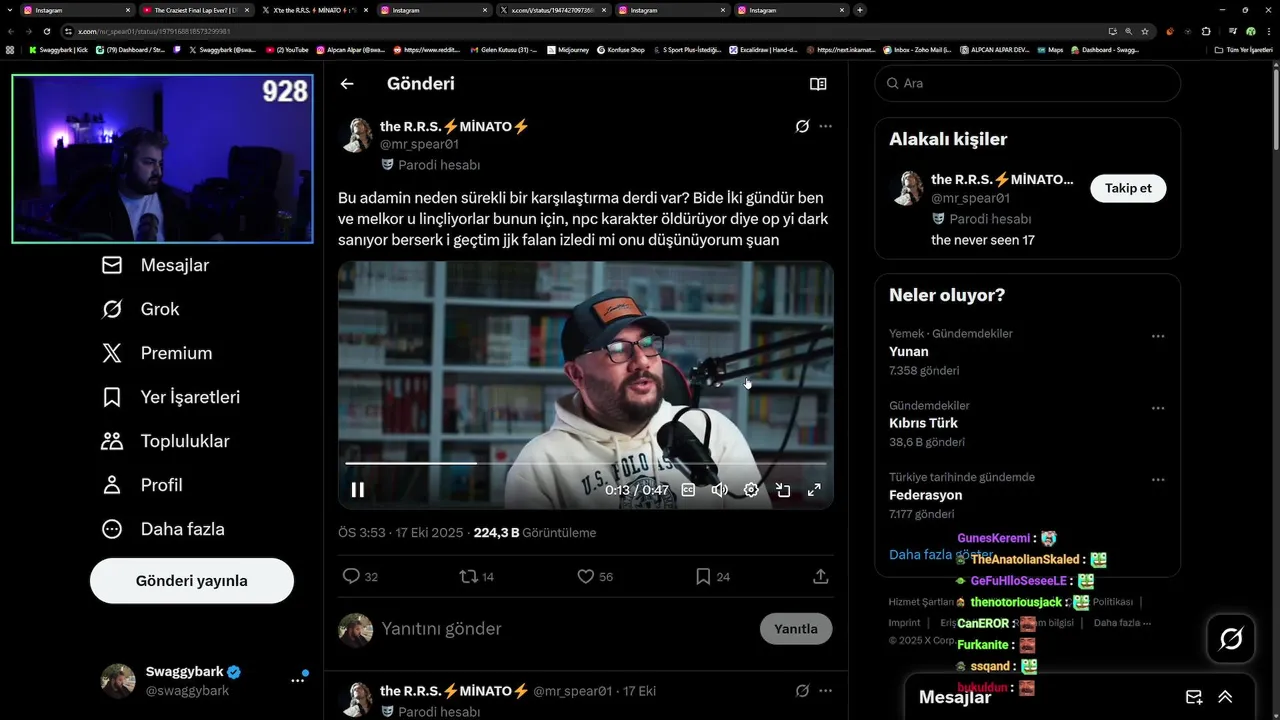Click the Gönderi yayınla button
The width and height of the screenshot is (1280, 720).
point(192,581)
